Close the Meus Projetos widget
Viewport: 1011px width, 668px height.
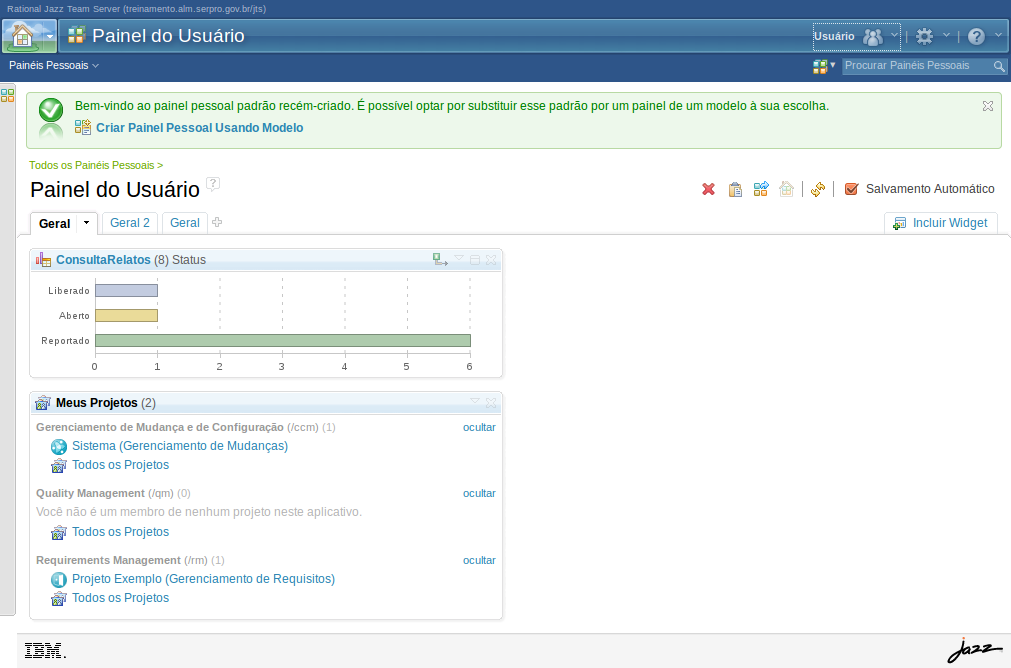[x=491, y=402]
